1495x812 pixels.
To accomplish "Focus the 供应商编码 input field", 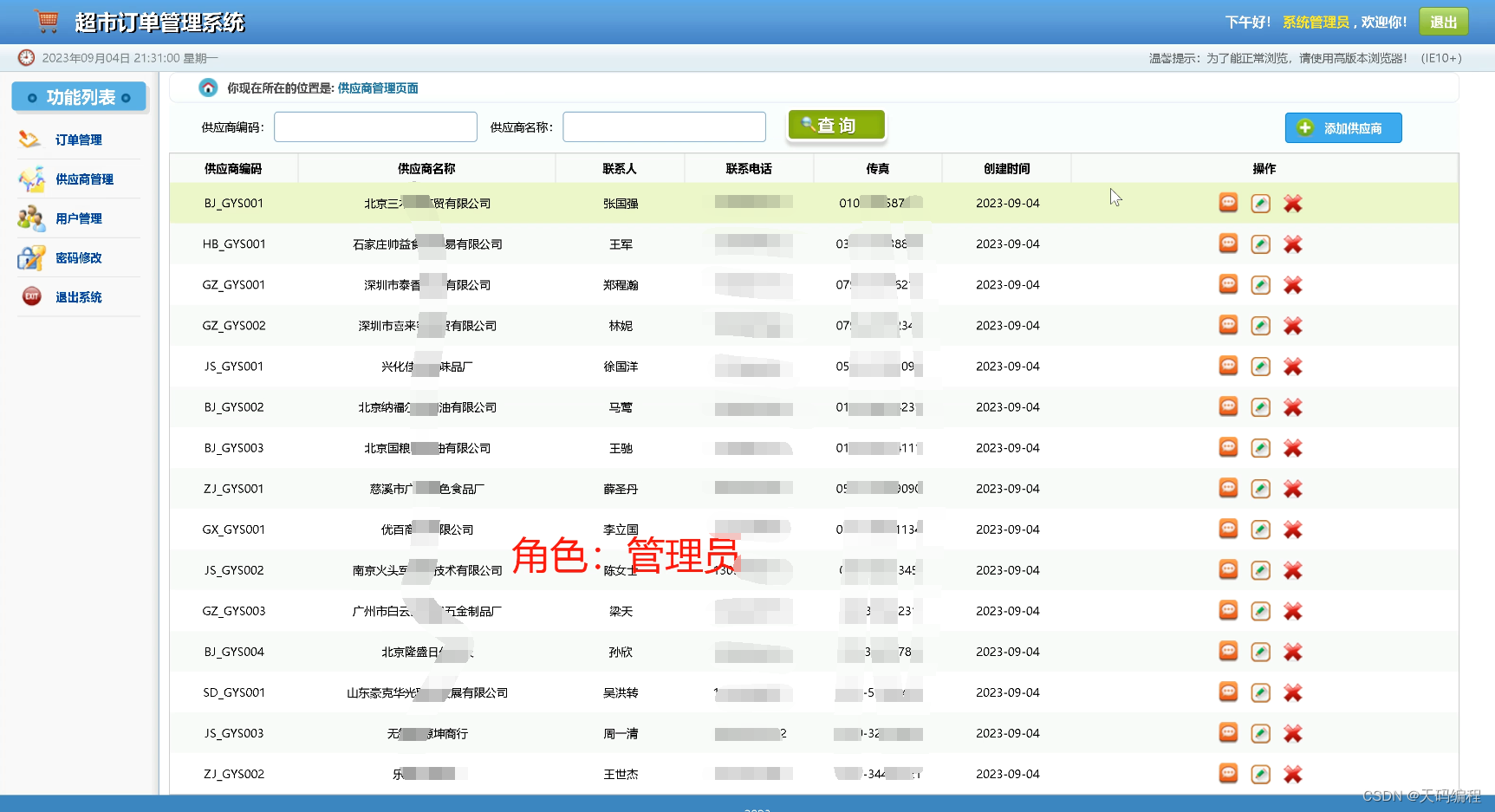I will click(x=375, y=127).
